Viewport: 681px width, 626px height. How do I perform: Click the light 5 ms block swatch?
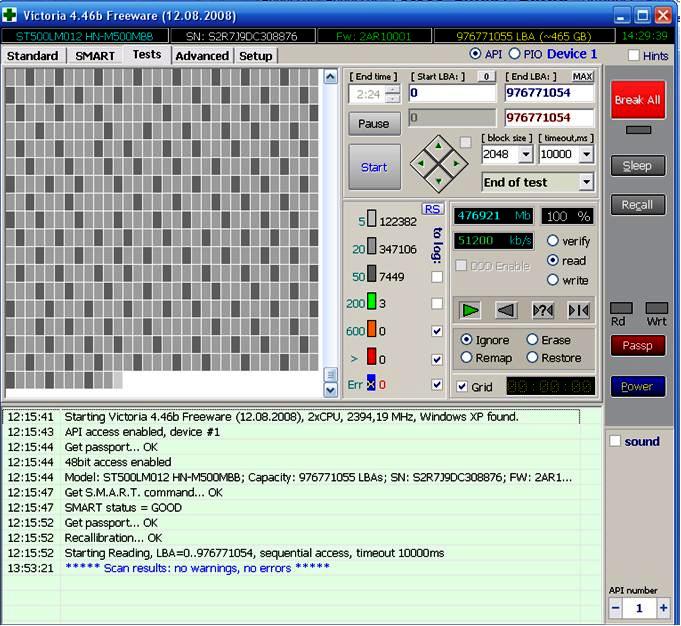(x=371, y=219)
